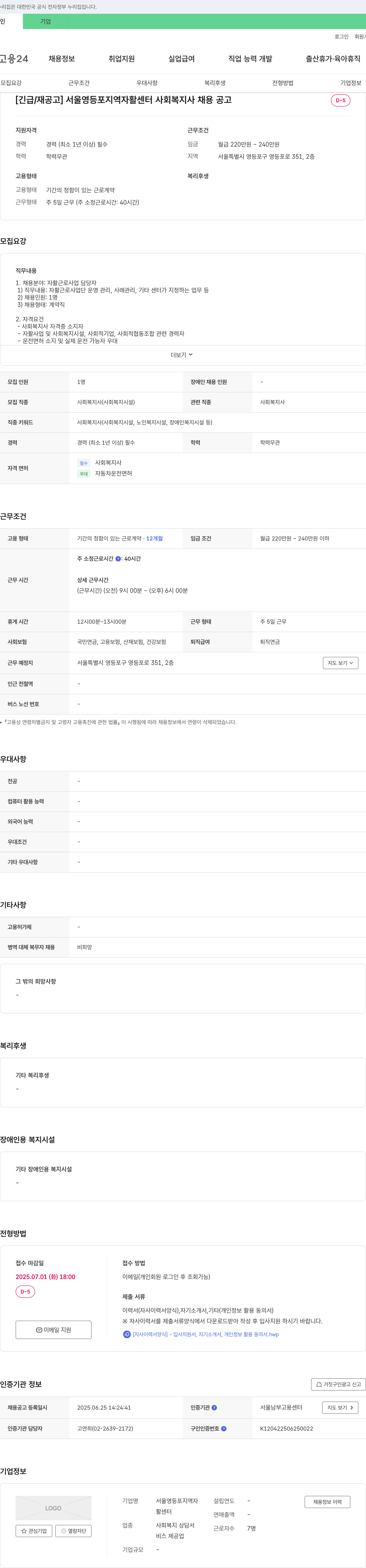Jump to 근무조건 section tab
Screen dimensions: 366x1568
point(79,83)
